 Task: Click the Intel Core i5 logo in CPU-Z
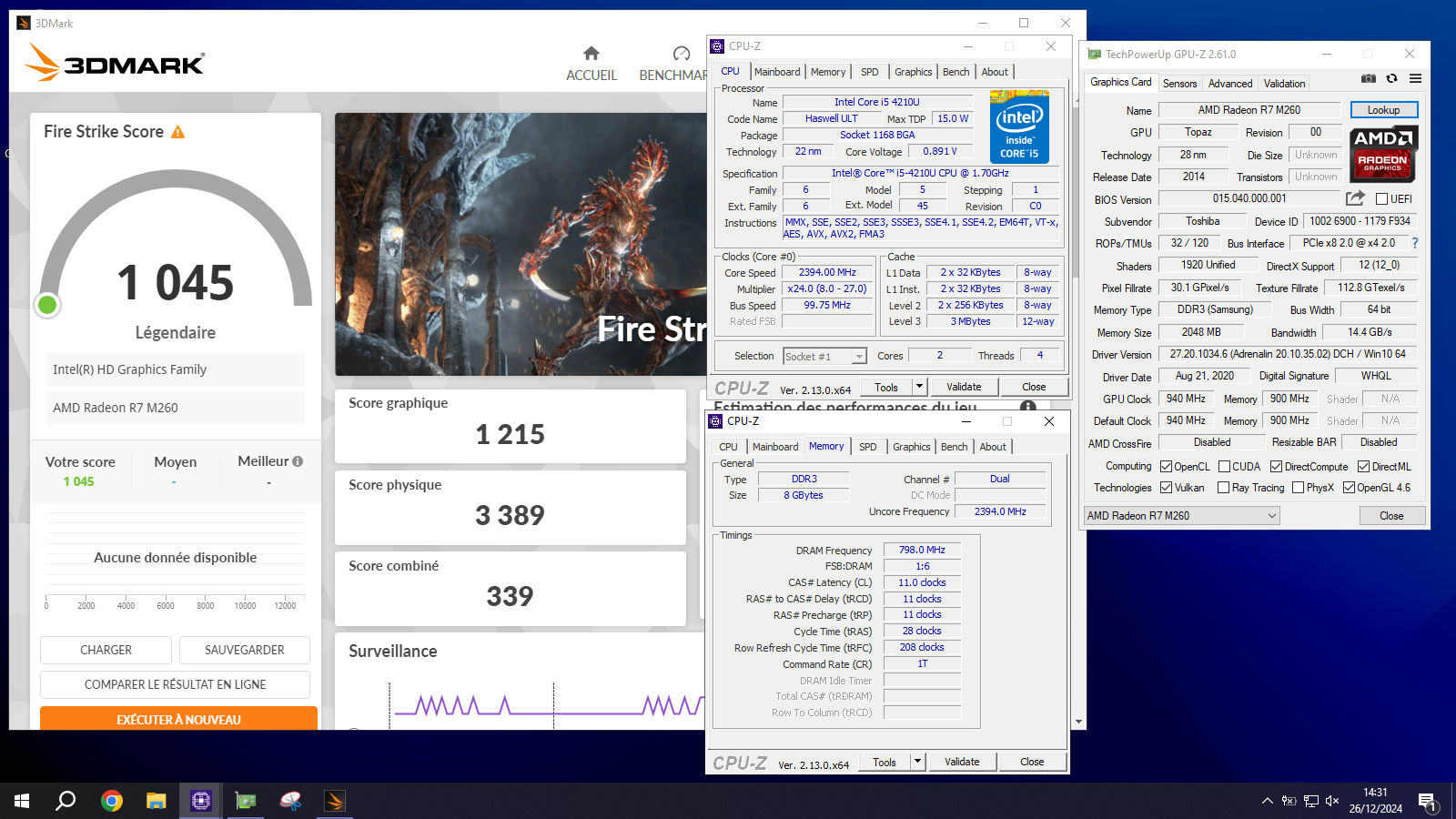1019,126
